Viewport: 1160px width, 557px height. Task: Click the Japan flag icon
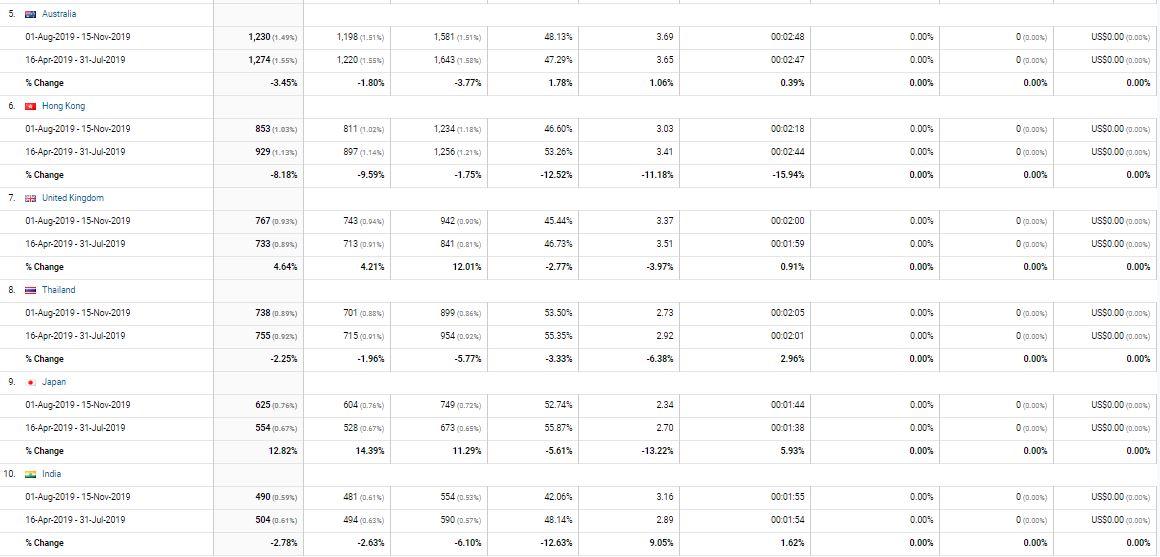(30, 382)
